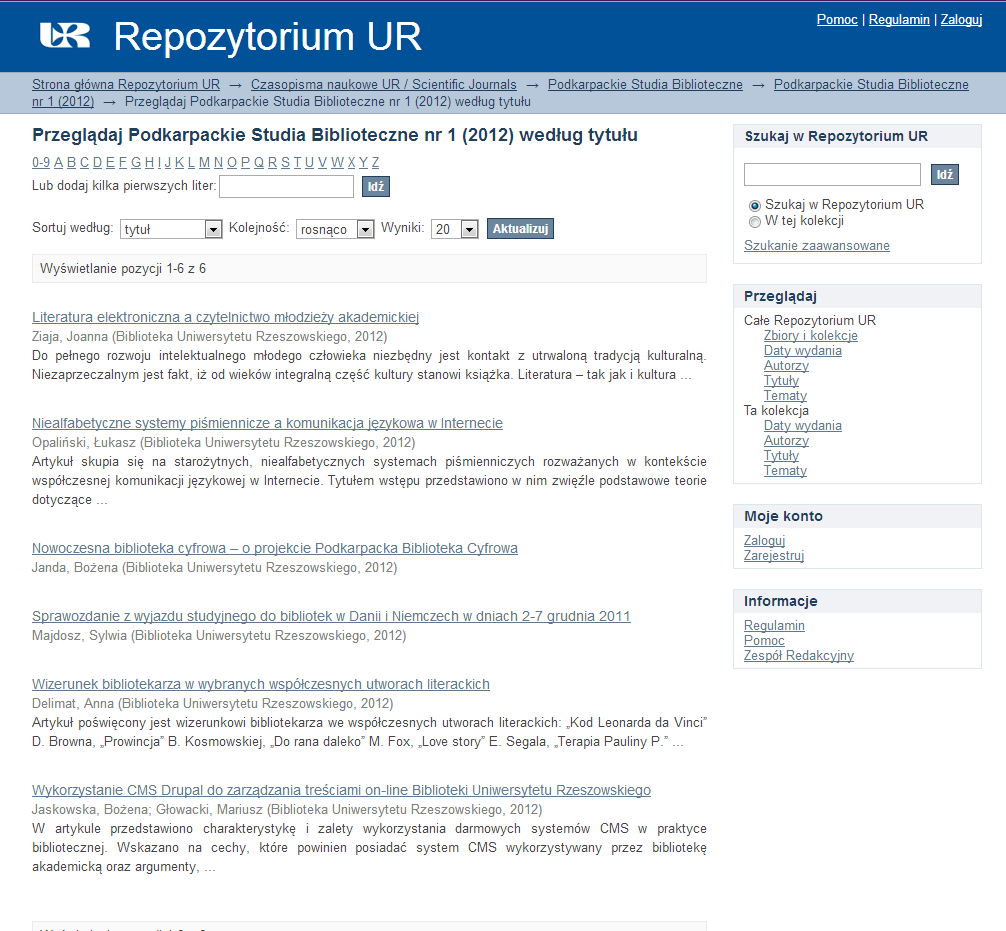The image size is (1006, 931).
Task: Browse titles starting with letter W
Action: coord(337,162)
